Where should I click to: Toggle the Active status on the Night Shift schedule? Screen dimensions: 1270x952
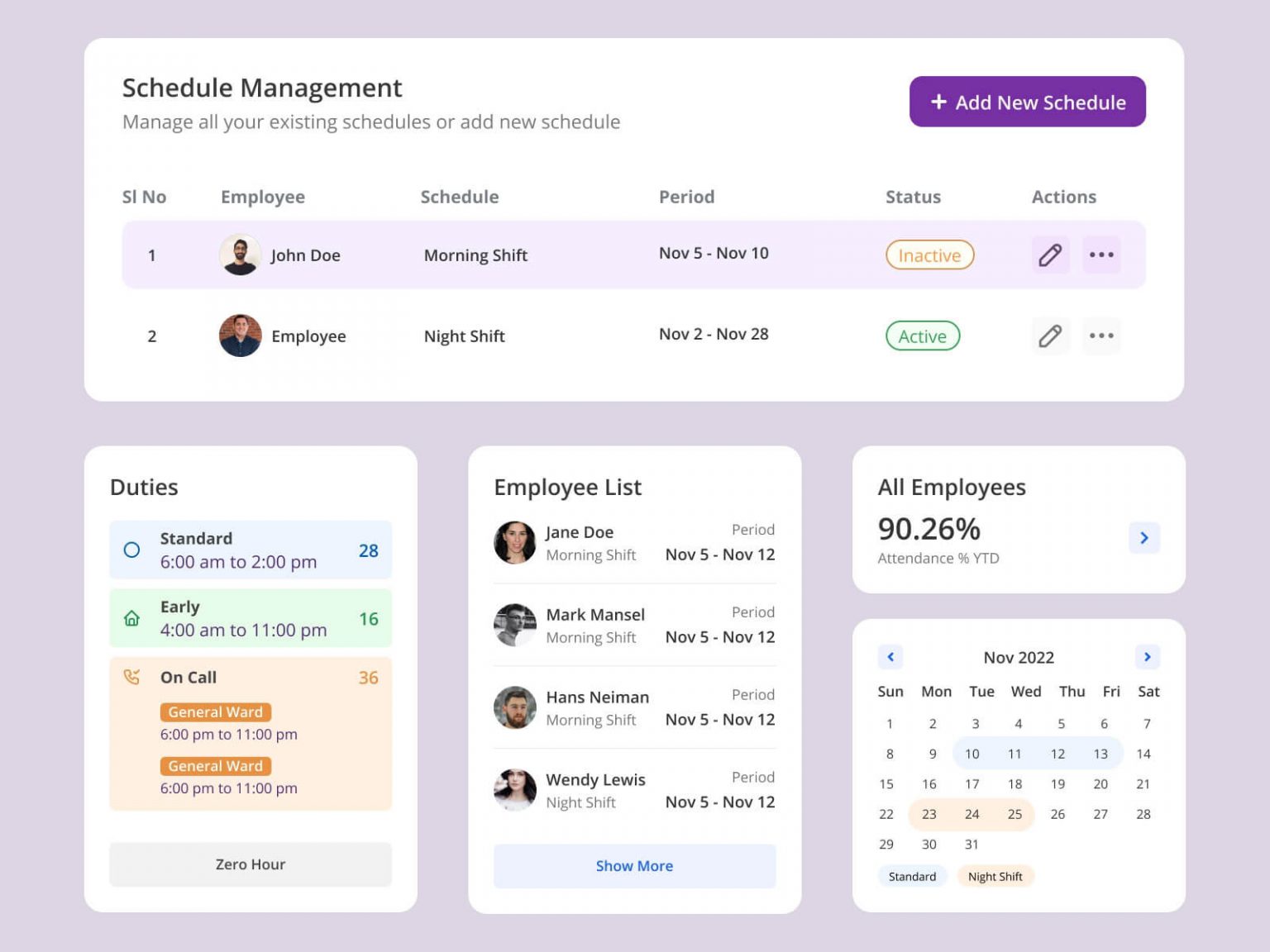coord(922,336)
